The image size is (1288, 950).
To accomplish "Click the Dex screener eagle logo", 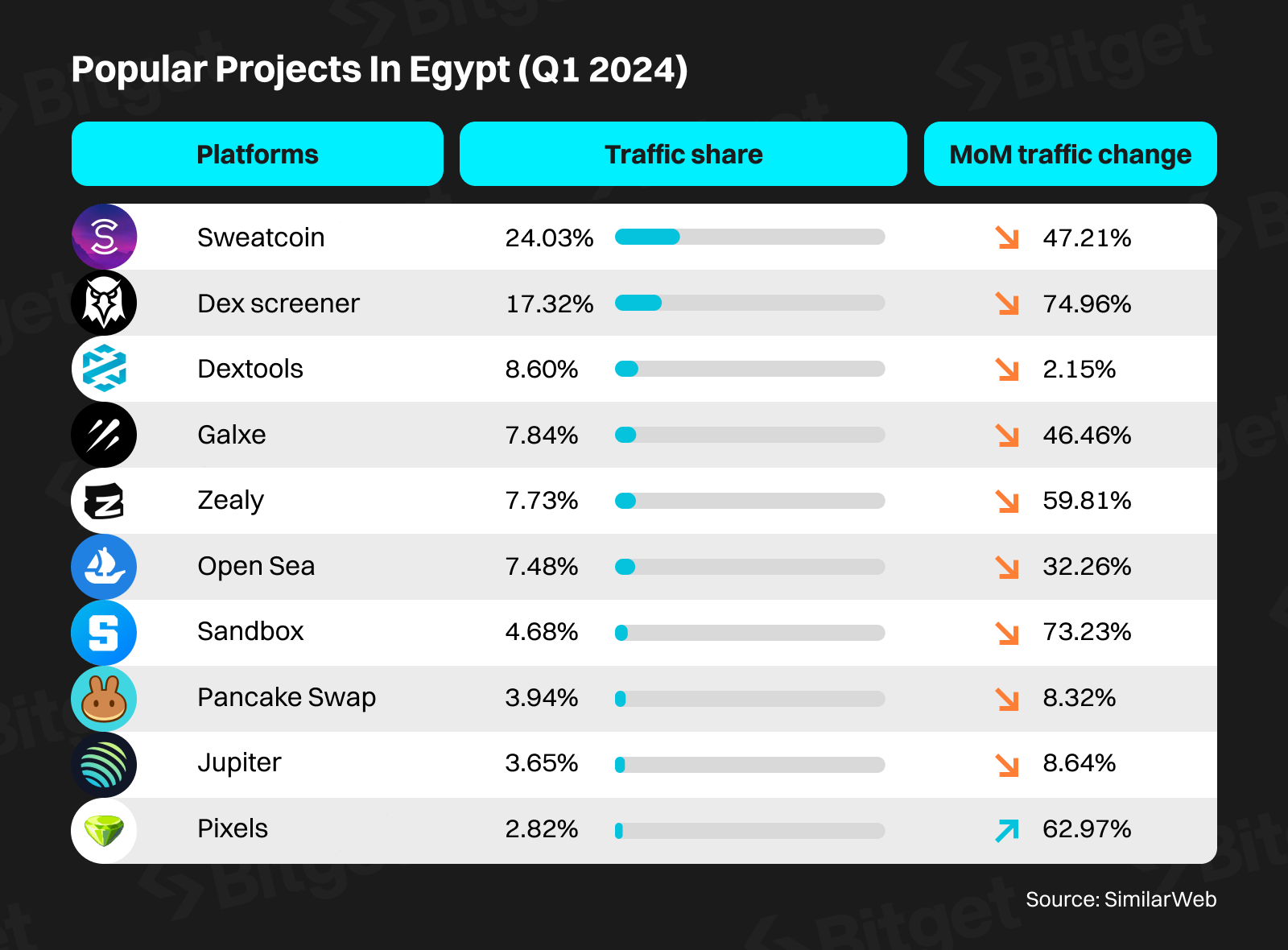I will point(104,303).
